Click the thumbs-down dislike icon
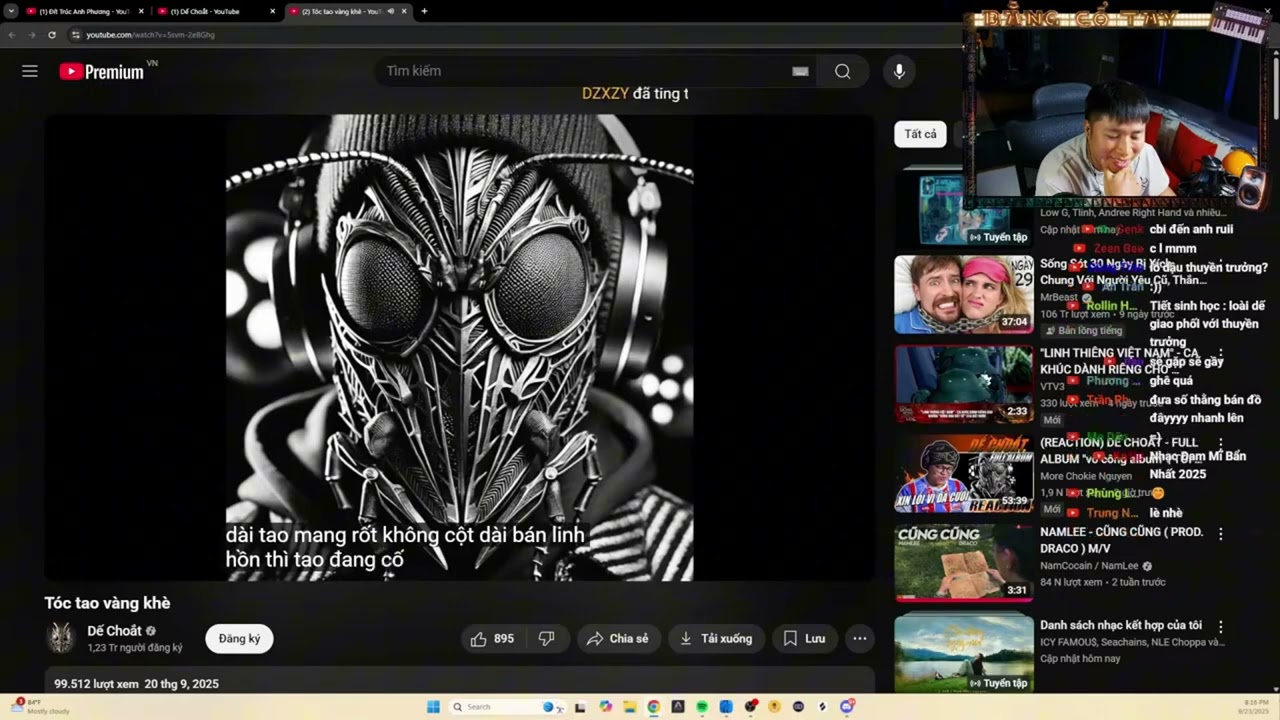The image size is (1280, 720). coord(547,638)
